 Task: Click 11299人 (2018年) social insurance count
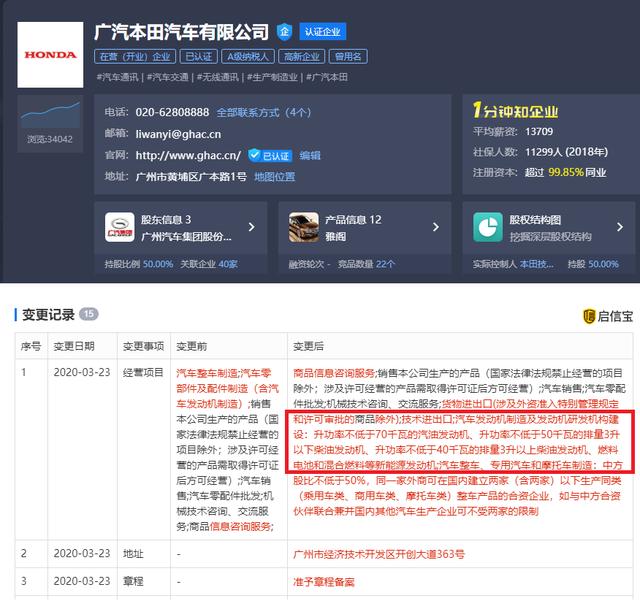[566, 152]
